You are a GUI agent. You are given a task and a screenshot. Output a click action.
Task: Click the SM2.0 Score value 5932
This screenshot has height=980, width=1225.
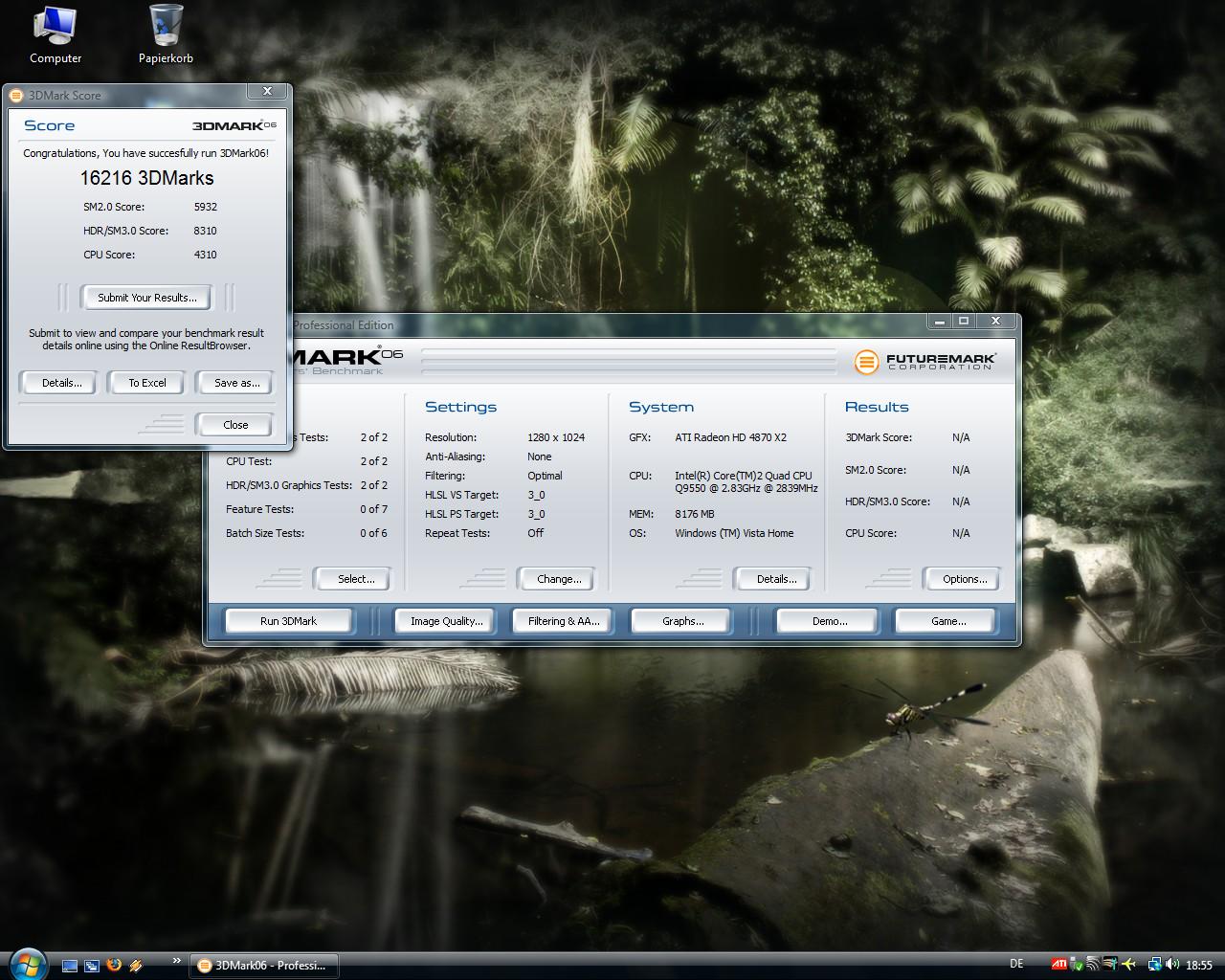coord(205,207)
